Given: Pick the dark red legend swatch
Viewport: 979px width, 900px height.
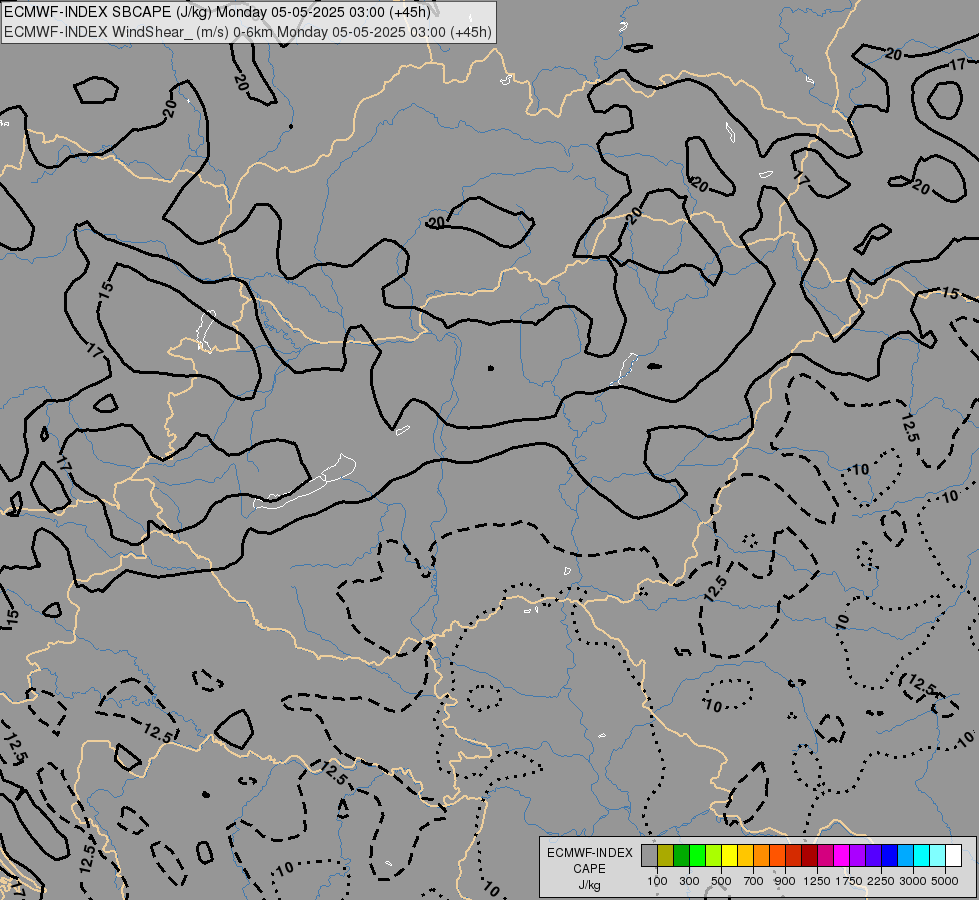Looking at the screenshot, I should (809, 855).
